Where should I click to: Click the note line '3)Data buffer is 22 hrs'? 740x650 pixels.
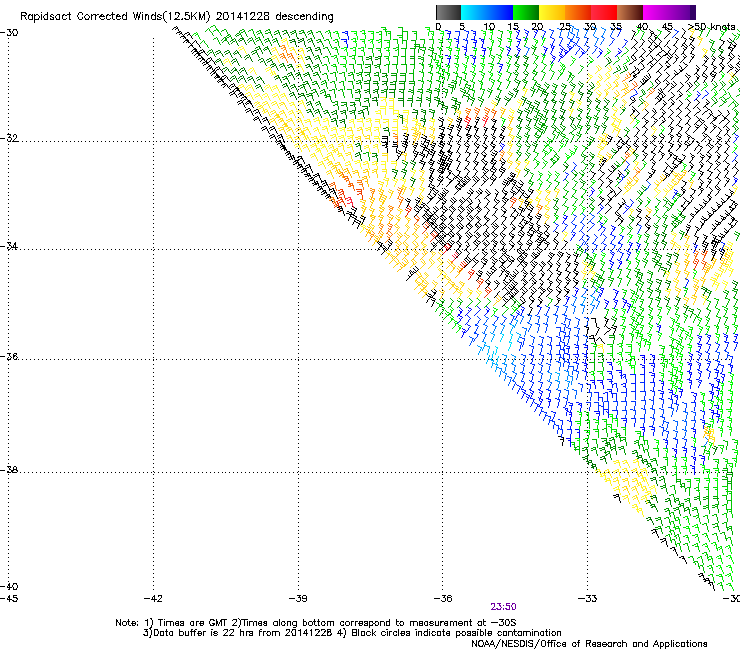click(238, 633)
